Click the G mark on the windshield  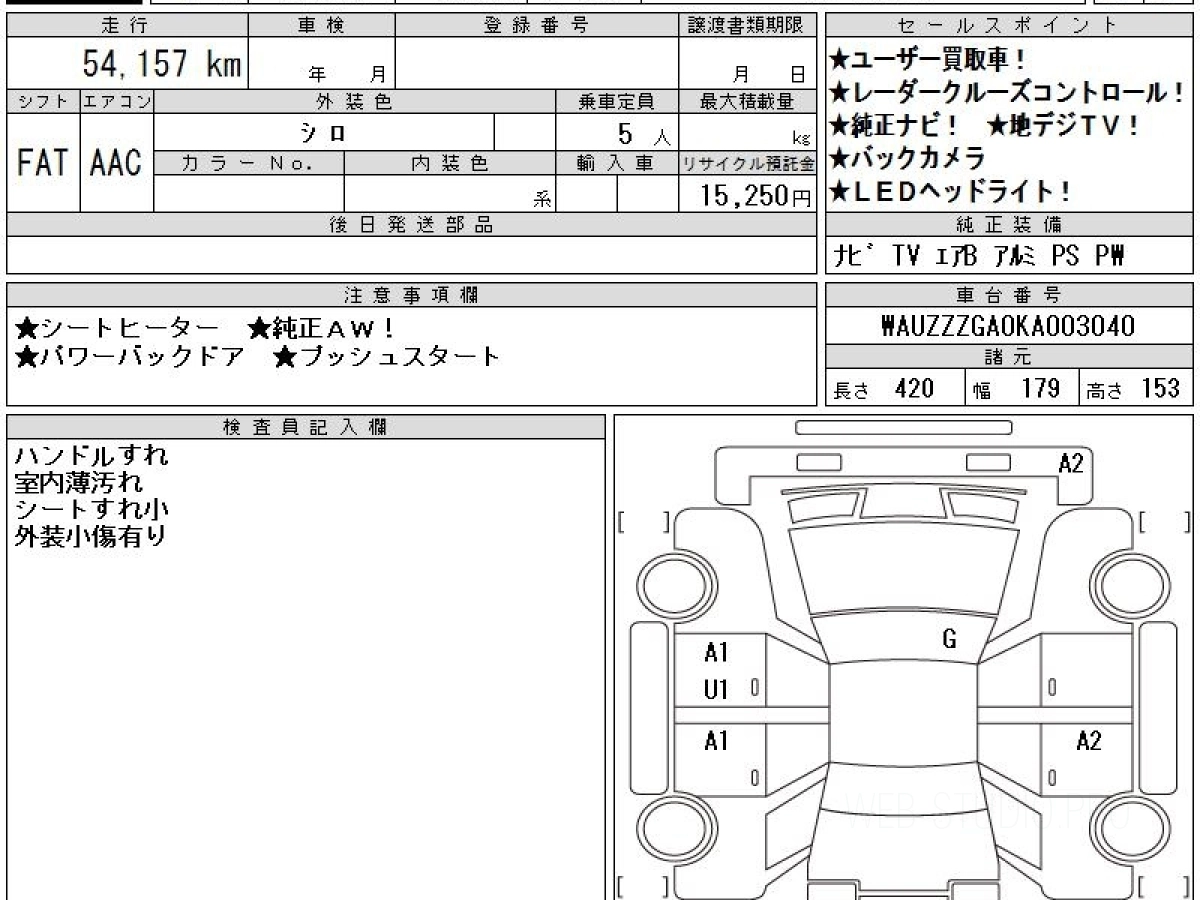coord(950,640)
